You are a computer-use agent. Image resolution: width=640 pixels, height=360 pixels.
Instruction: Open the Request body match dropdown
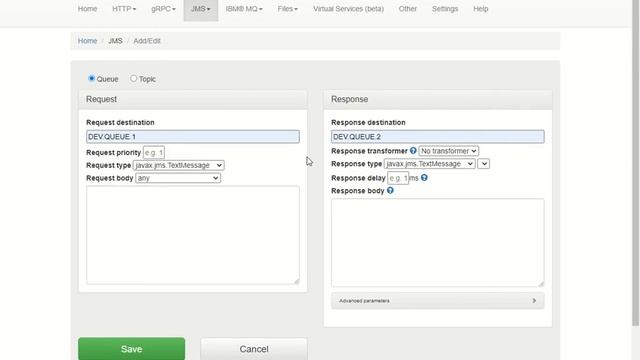tap(178, 178)
